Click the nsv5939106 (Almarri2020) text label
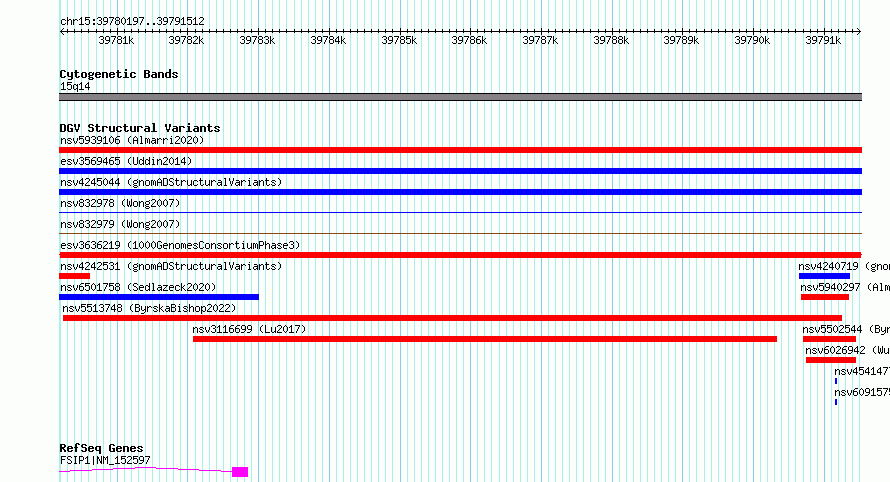 pos(132,140)
